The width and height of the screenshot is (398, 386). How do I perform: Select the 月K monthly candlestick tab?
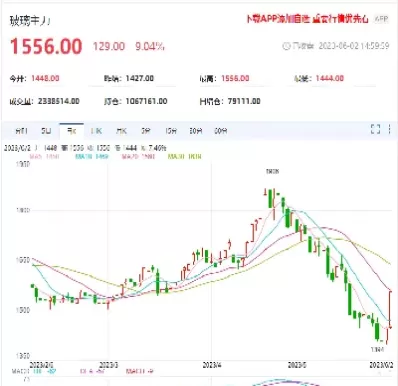(121, 131)
